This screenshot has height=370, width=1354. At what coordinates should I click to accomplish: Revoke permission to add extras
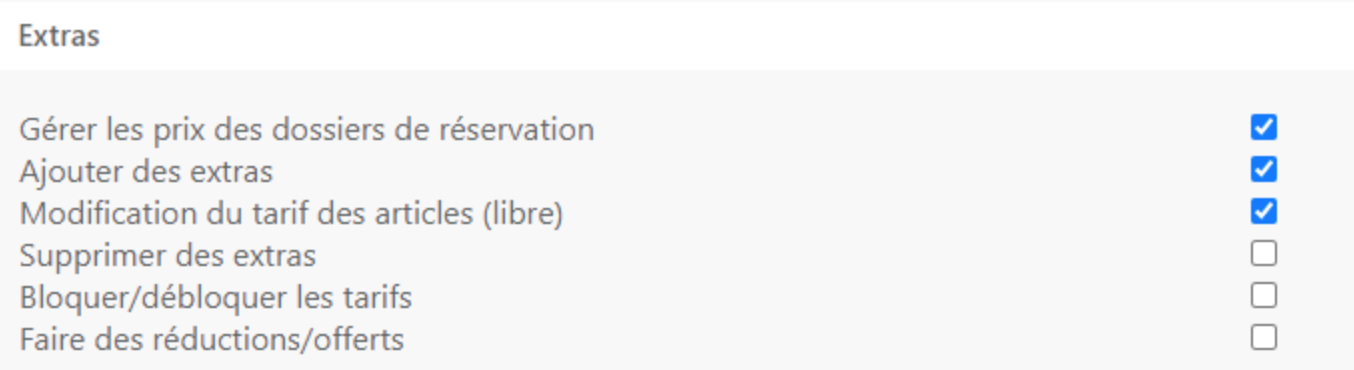coord(1264,169)
